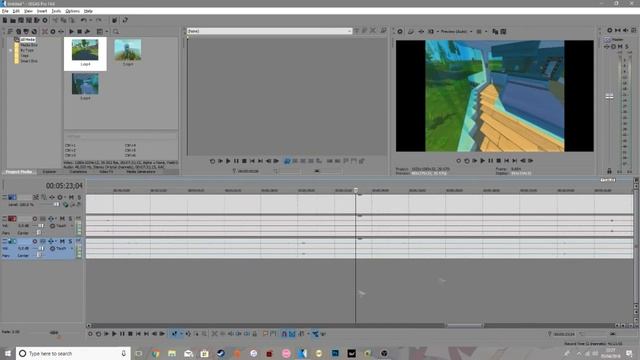Click the Redo arrow in main toolbar

[x=98, y=20]
